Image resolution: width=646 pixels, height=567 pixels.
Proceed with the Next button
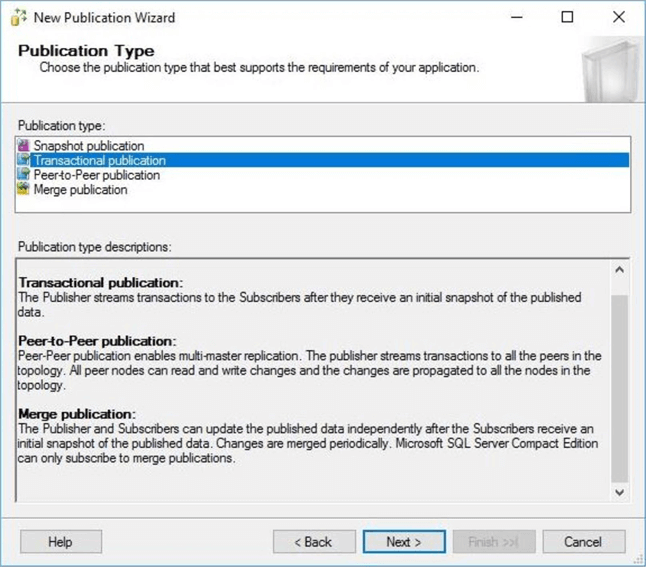coord(403,542)
